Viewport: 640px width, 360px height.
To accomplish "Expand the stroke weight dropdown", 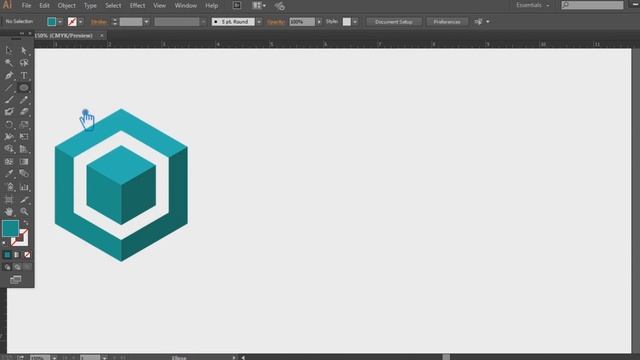I will 146,22.
